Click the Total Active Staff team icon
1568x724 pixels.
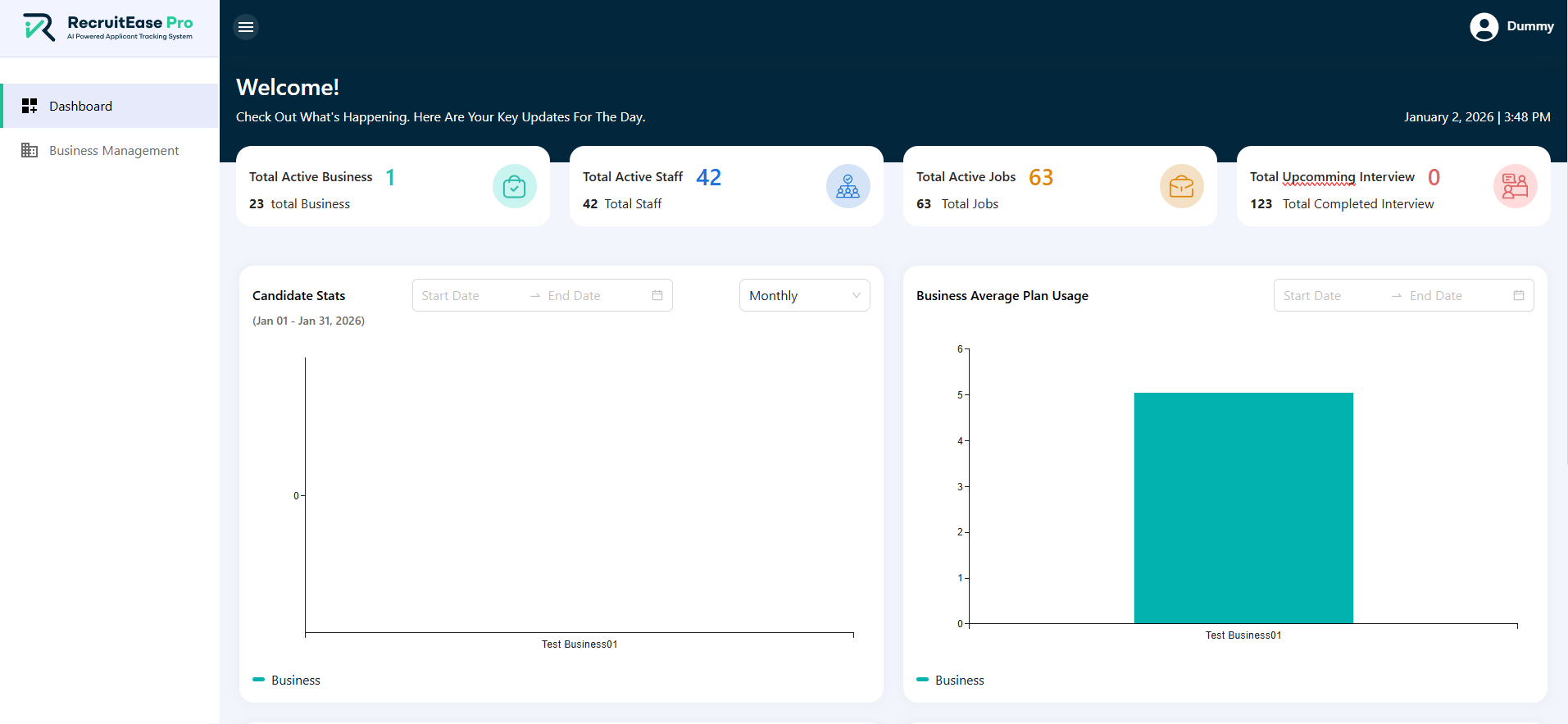(x=848, y=186)
